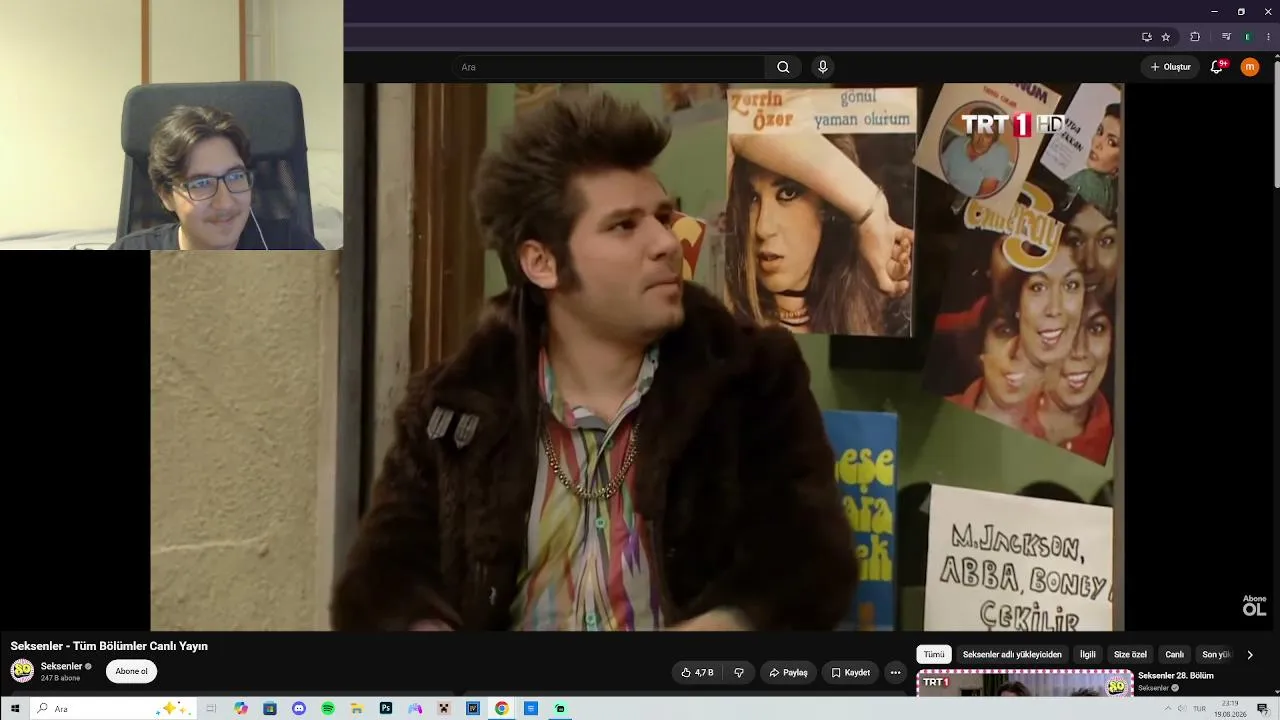Viewport: 1280px width, 720px height.
Task: Select the 'İlgili' filter chip
Action: (x=1088, y=655)
